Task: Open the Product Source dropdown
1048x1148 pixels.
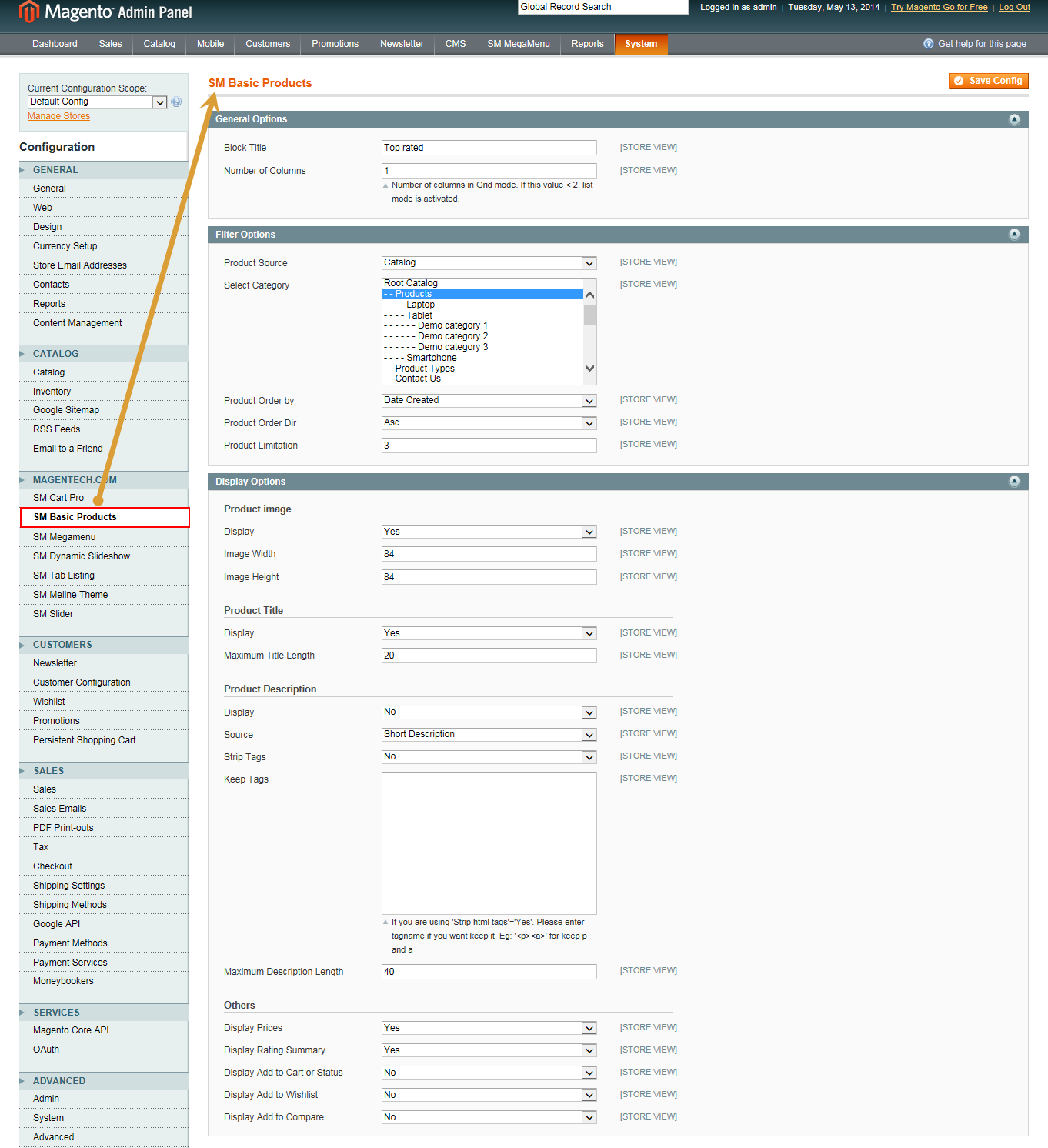Action: pos(489,263)
